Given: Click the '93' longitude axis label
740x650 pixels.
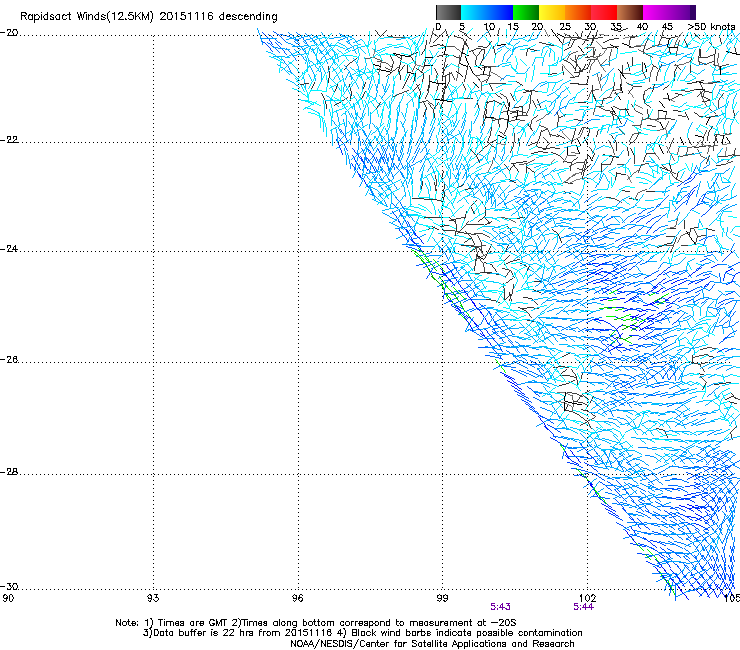Looking at the screenshot, I should pyautogui.click(x=153, y=599).
